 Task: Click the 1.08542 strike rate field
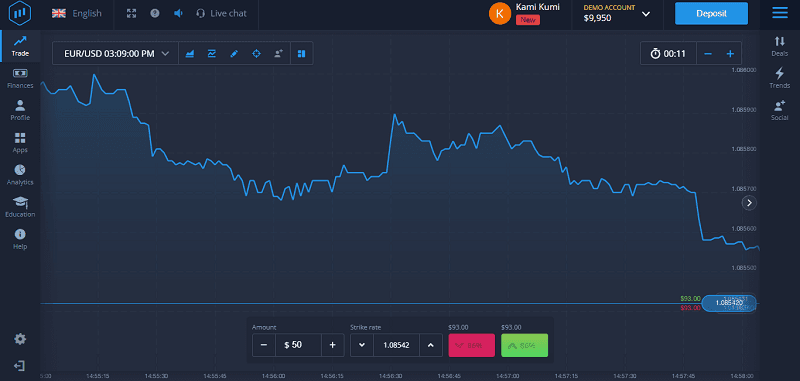[x=396, y=345]
